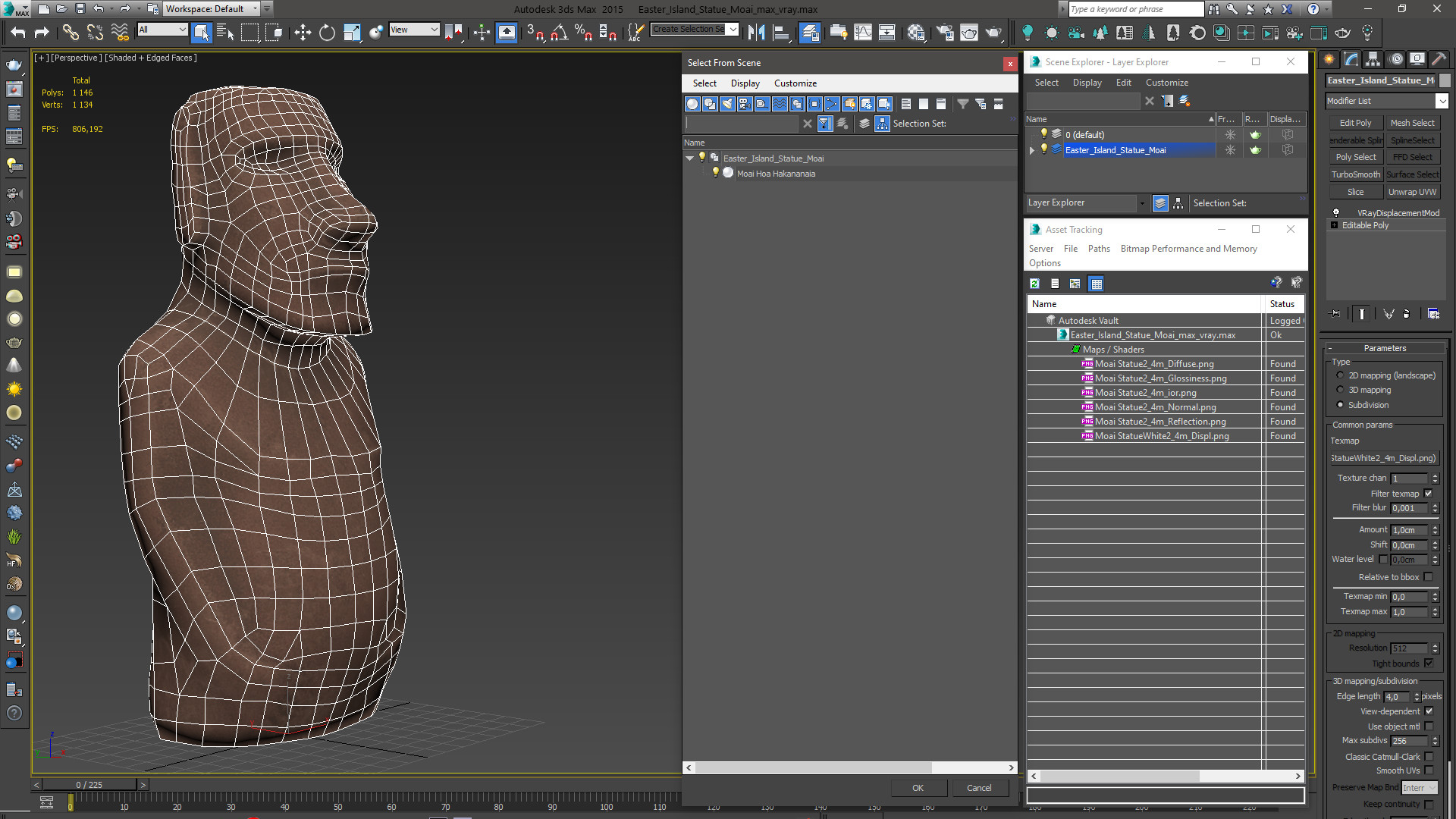
Task: Click the timeline frame slider 0 / 225
Action: tap(89, 785)
